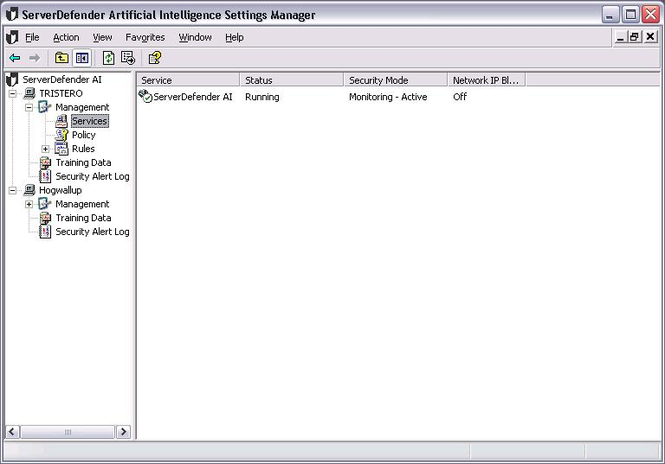Collapse the Hogwallup tree node

click(13, 190)
